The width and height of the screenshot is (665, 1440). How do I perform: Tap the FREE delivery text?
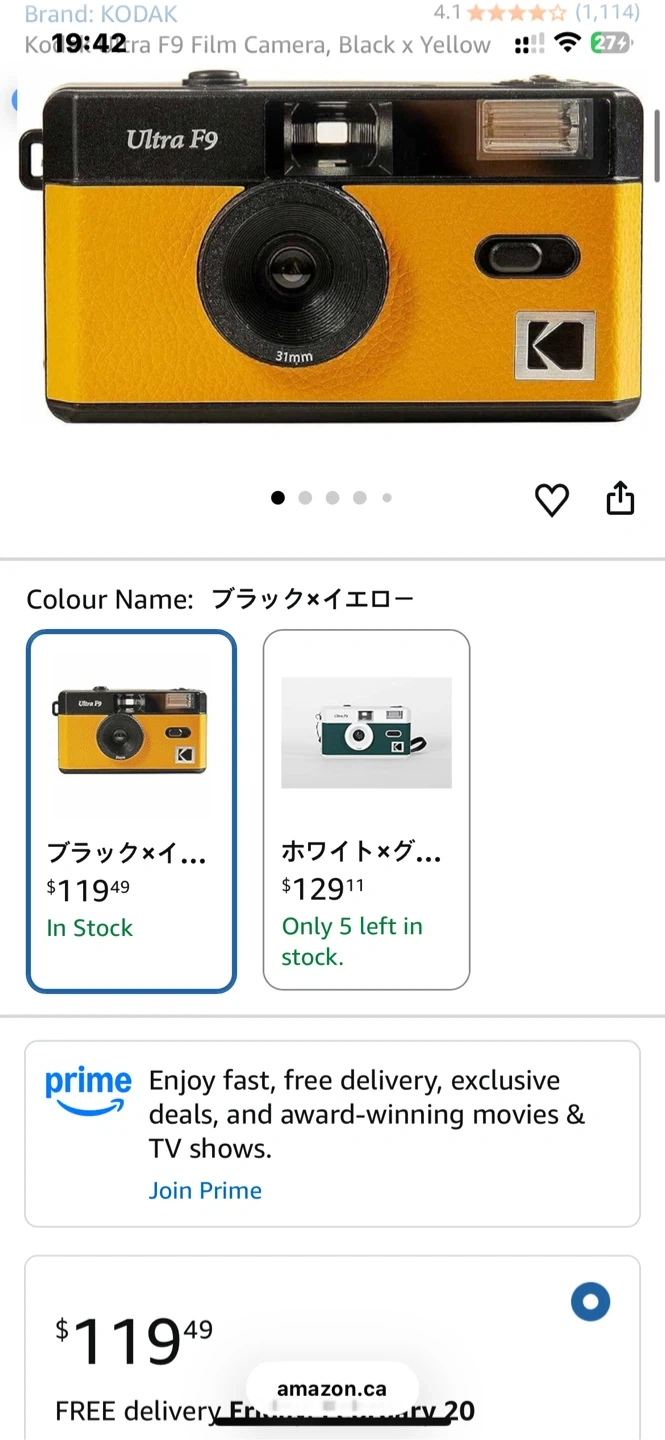point(136,1411)
